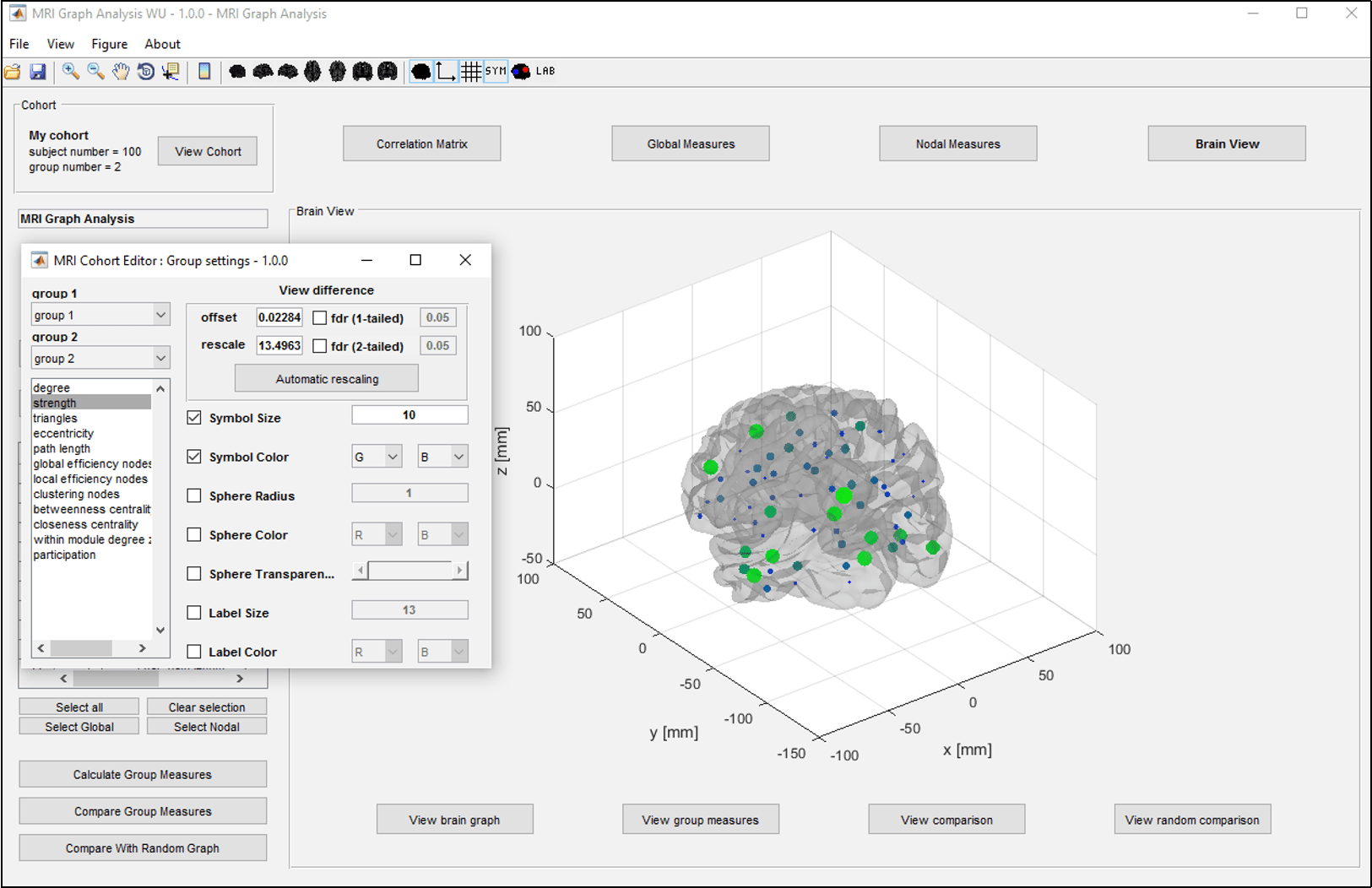Open a file using the folder icon
The image size is (1372, 888).
click(x=13, y=72)
